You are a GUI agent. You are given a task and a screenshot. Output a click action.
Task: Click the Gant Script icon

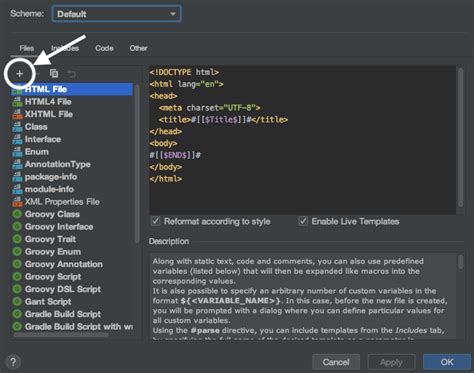click(x=17, y=302)
